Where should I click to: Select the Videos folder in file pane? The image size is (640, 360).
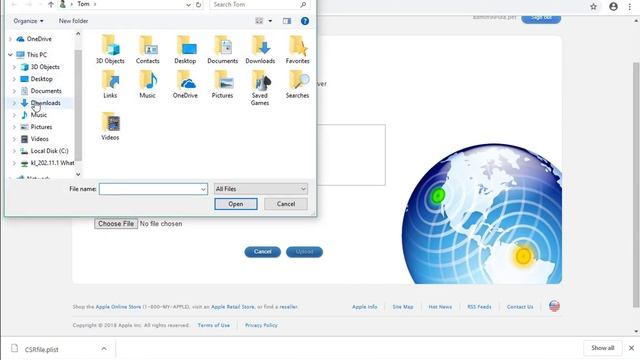pos(110,126)
